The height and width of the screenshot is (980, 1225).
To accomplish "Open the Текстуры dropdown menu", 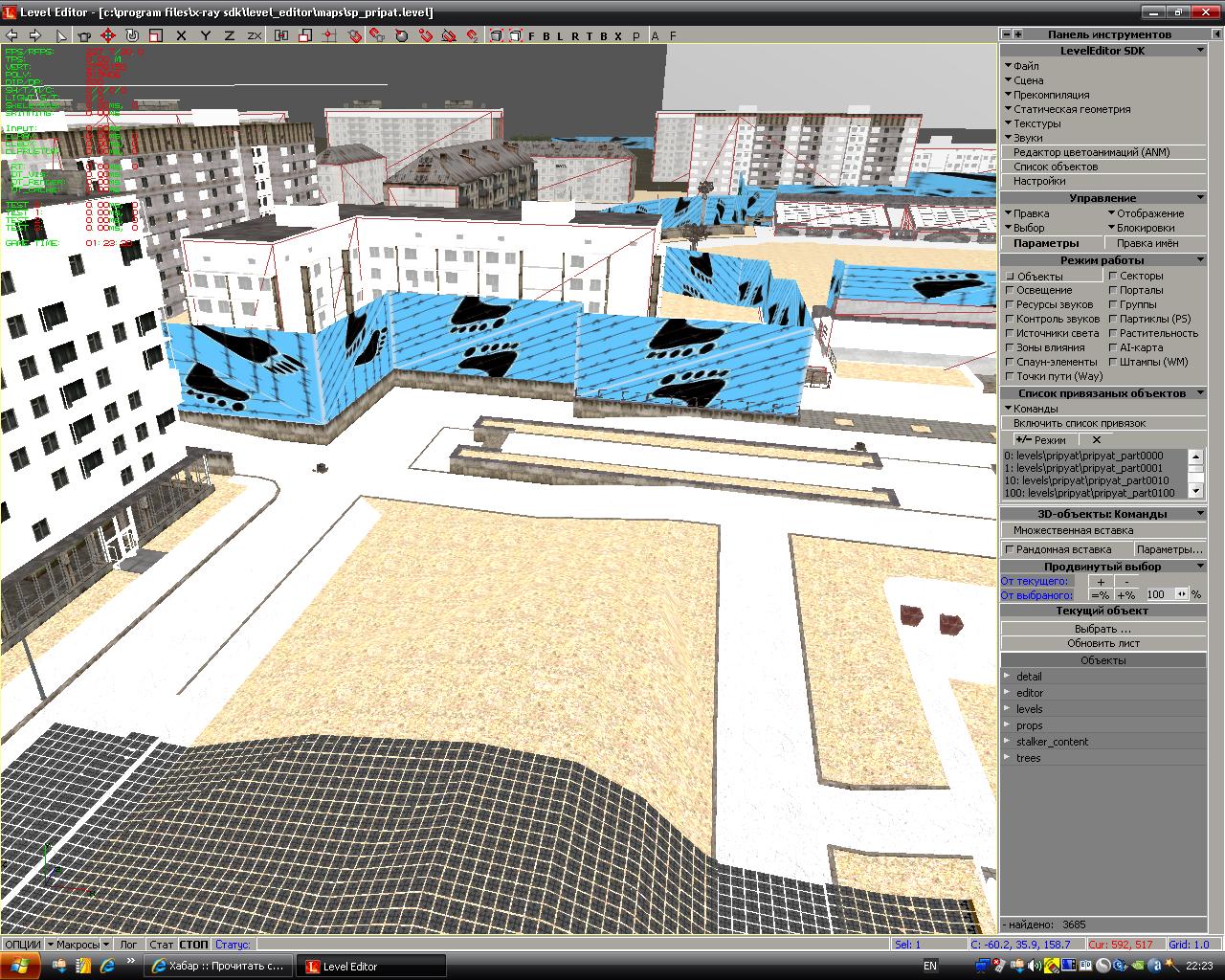I will (1033, 123).
